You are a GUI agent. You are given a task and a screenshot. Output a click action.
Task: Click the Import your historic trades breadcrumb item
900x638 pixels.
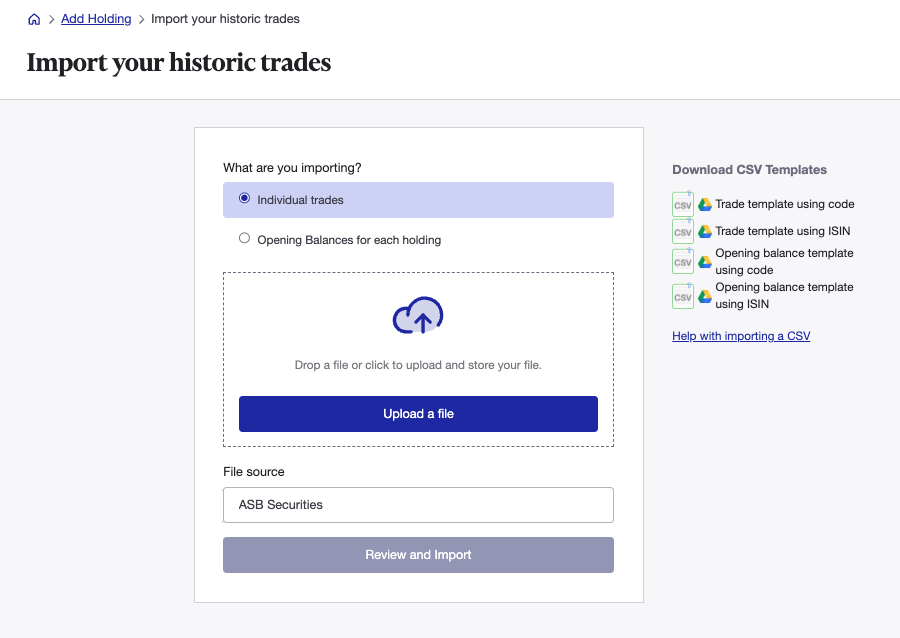[225, 18]
